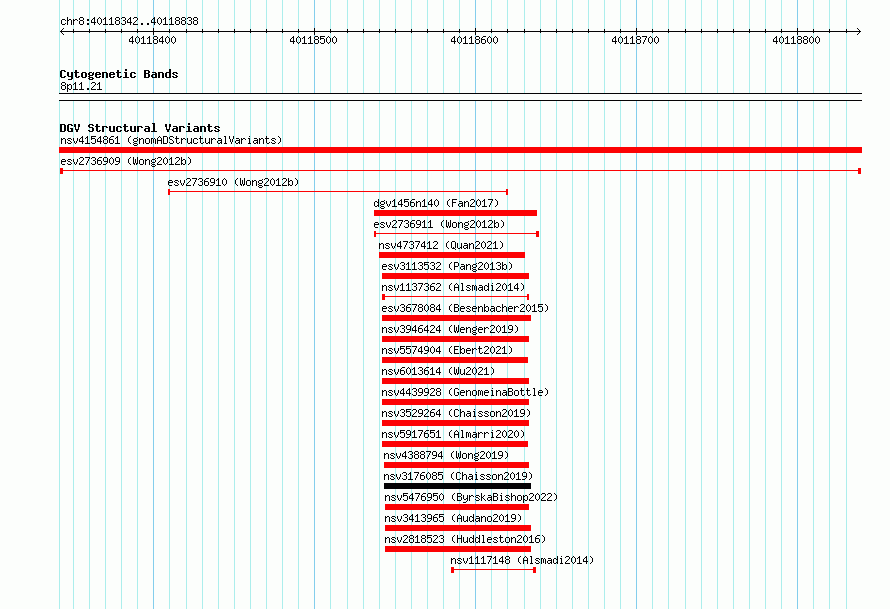
Task: Click nsv5917651 (Almarri2020) label
Action: click(453, 434)
